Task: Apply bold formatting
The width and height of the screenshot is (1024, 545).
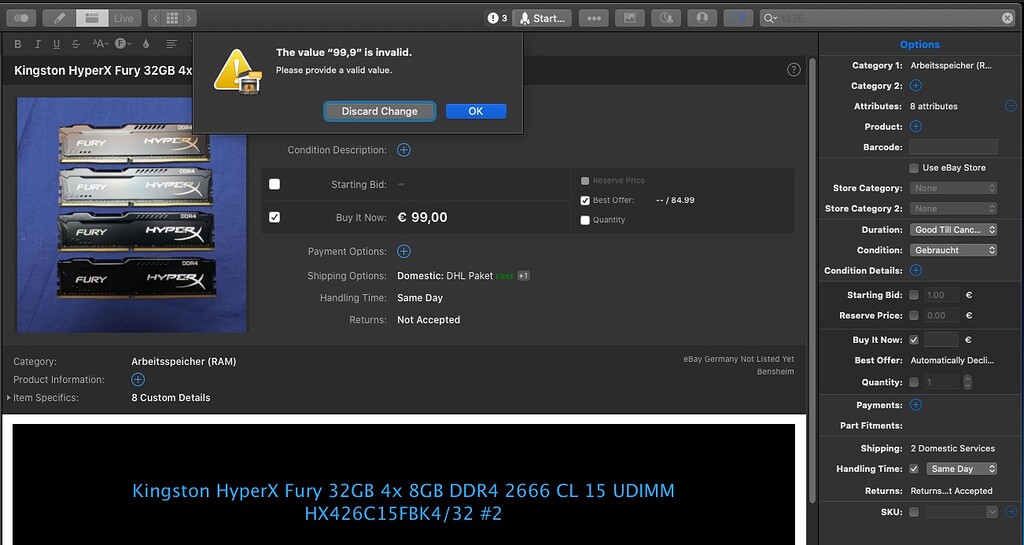Action: 18,44
